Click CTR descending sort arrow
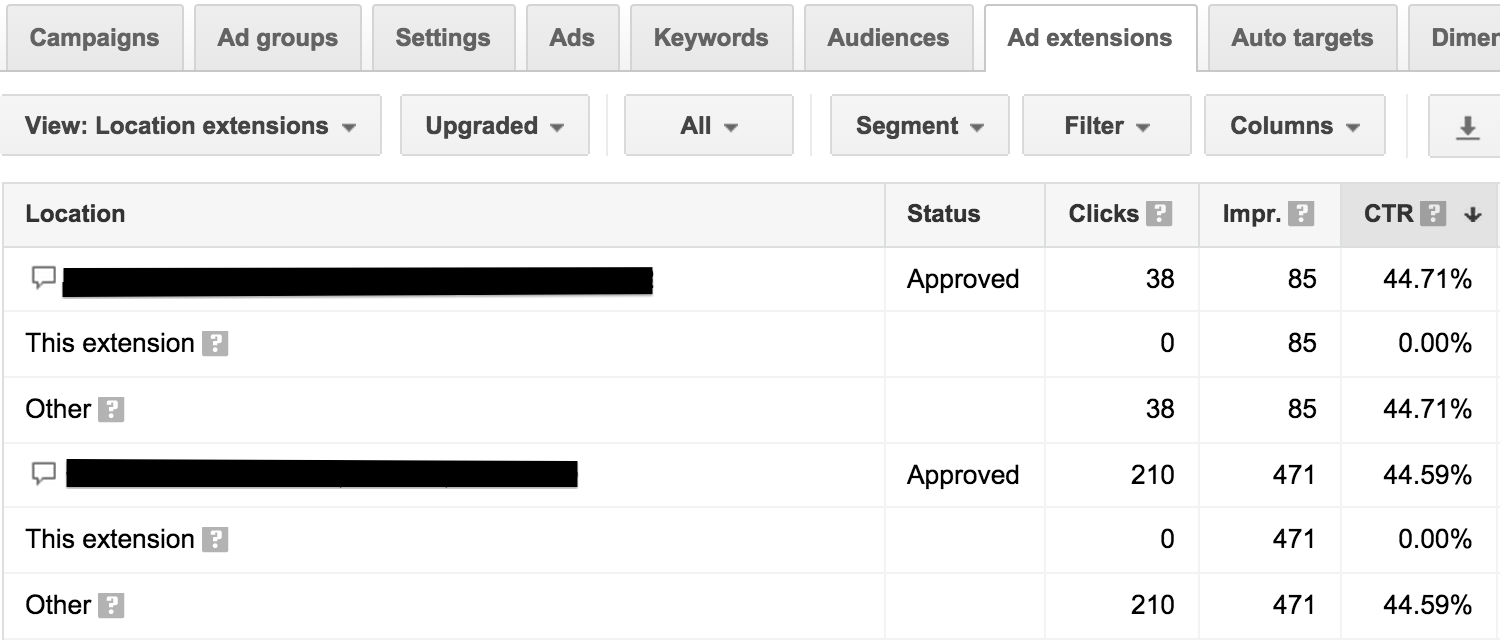The height and width of the screenshot is (640, 1500). tap(1472, 214)
